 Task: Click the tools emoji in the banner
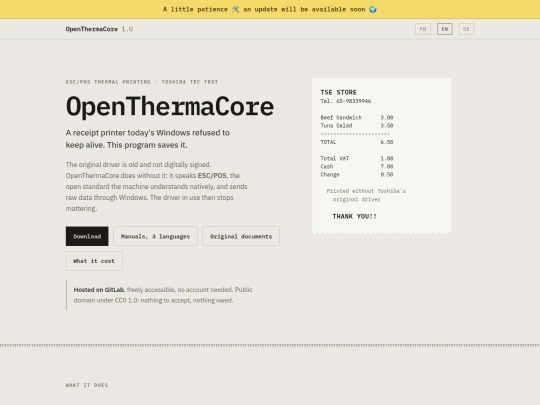click(236, 9)
